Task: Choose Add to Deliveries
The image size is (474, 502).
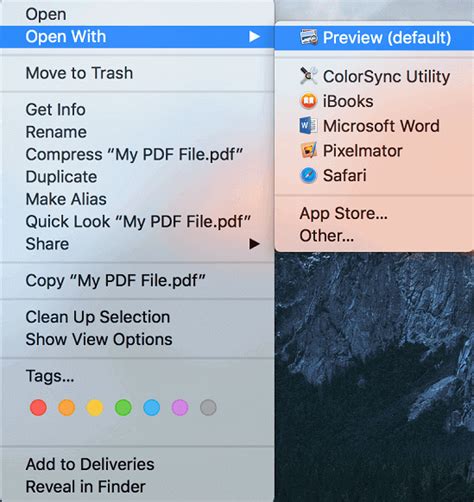Action: tap(137, 464)
